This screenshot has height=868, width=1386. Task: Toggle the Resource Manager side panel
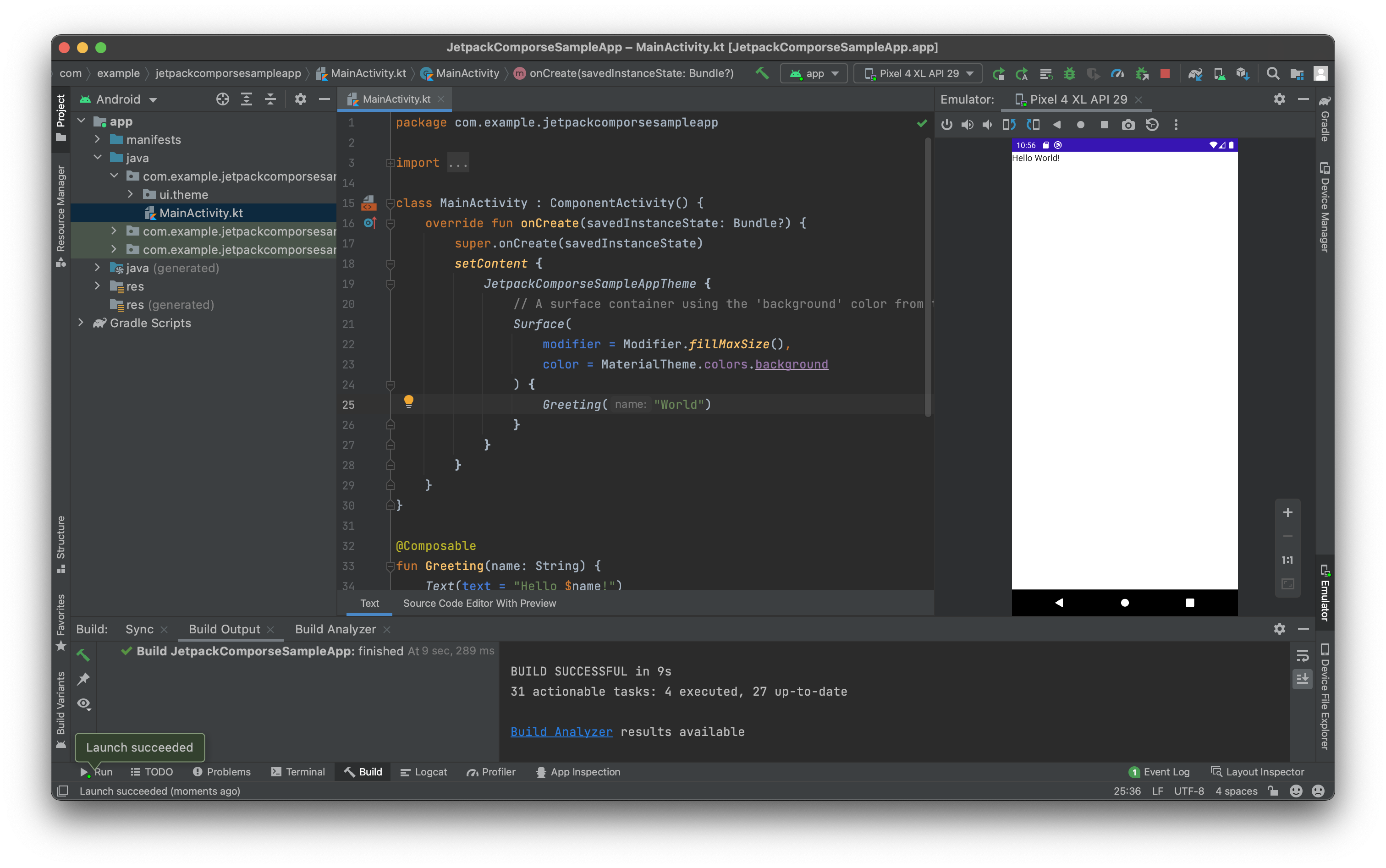coord(61,216)
